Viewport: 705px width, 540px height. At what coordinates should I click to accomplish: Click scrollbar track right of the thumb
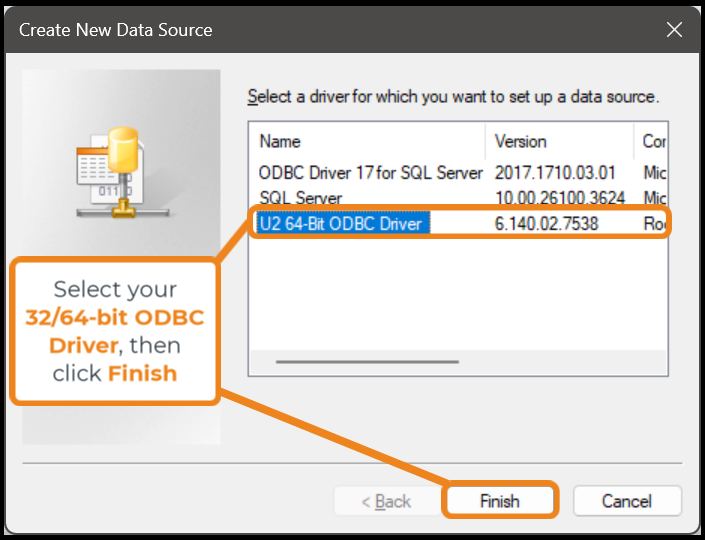[562, 361]
